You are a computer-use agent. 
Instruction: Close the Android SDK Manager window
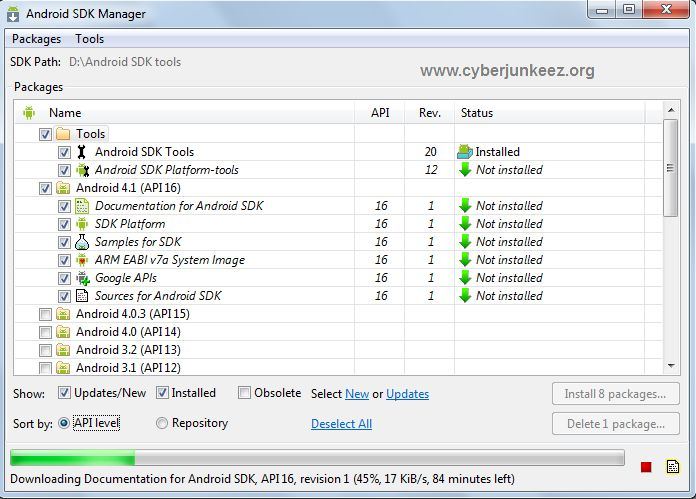click(666, 9)
